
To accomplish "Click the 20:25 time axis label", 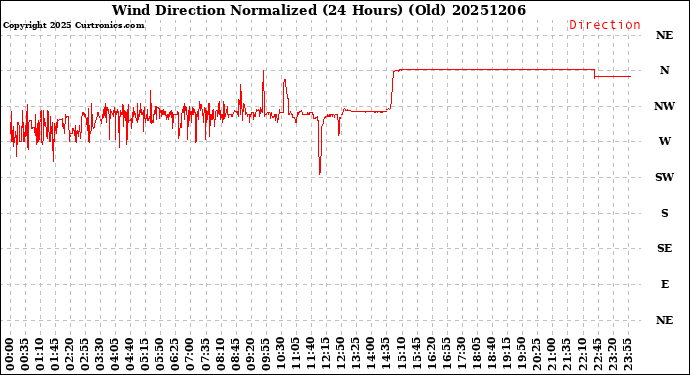I will [x=536, y=354].
